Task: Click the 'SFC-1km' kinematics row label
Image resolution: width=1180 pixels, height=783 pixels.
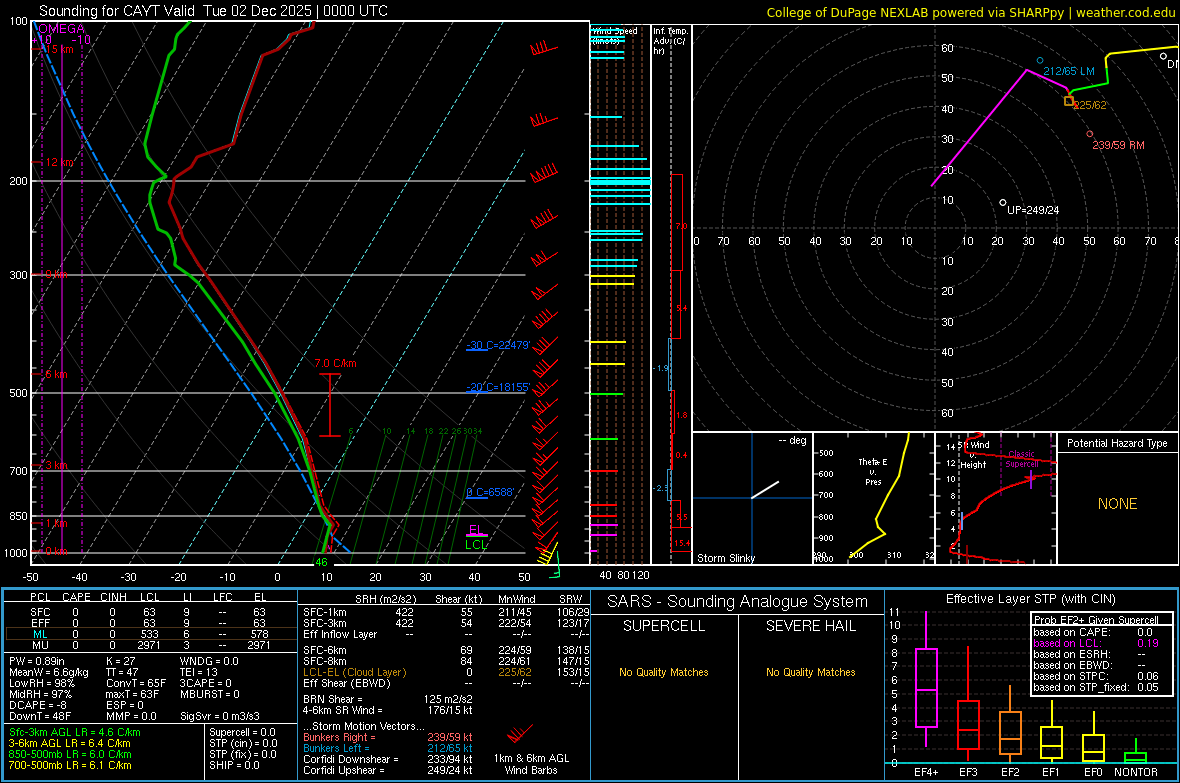Action: point(325,612)
